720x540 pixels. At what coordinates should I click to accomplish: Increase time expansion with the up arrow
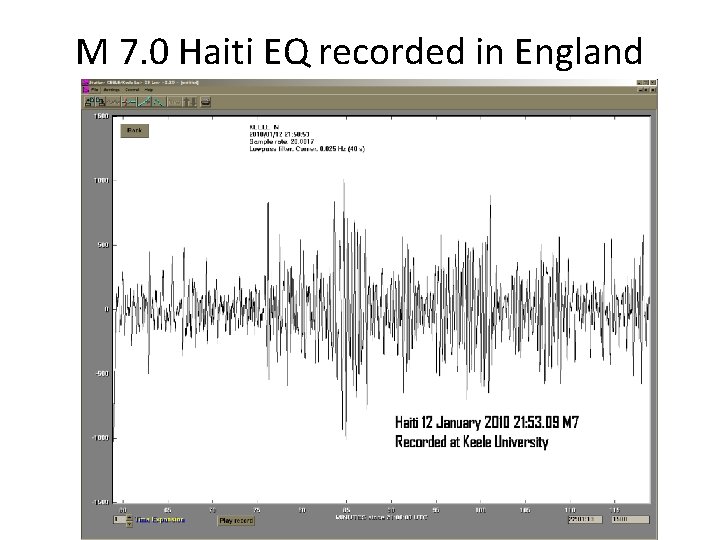coord(129,518)
